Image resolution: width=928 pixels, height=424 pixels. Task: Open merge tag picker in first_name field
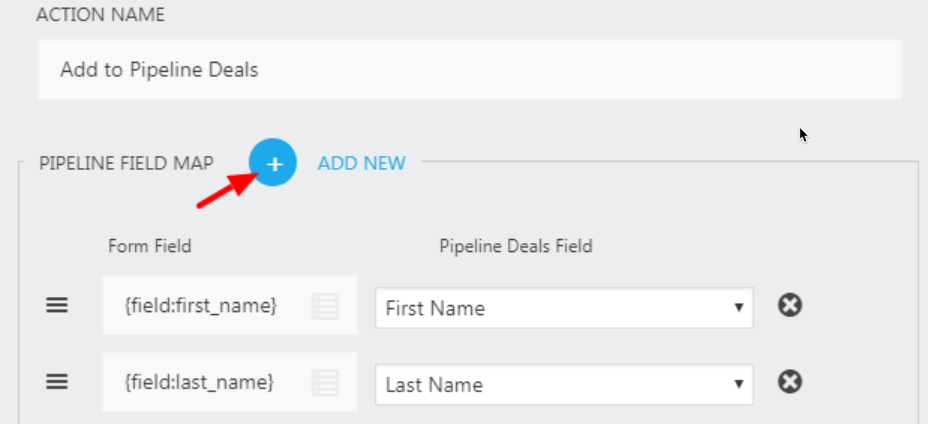point(325,306)
